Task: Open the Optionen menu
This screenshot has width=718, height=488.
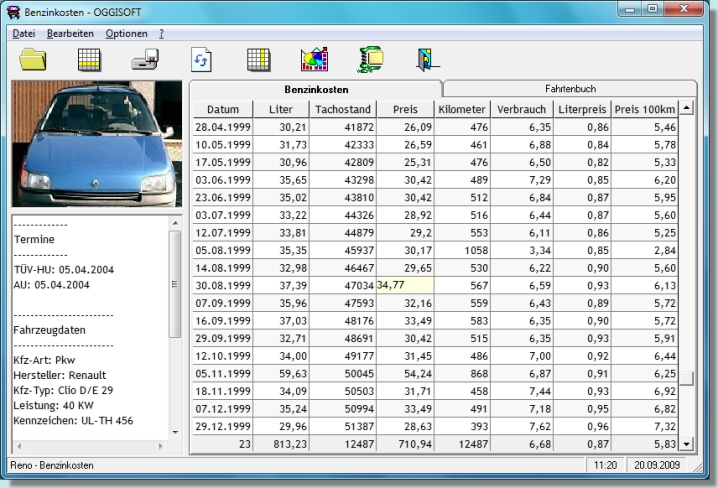Action: [126, 33]
